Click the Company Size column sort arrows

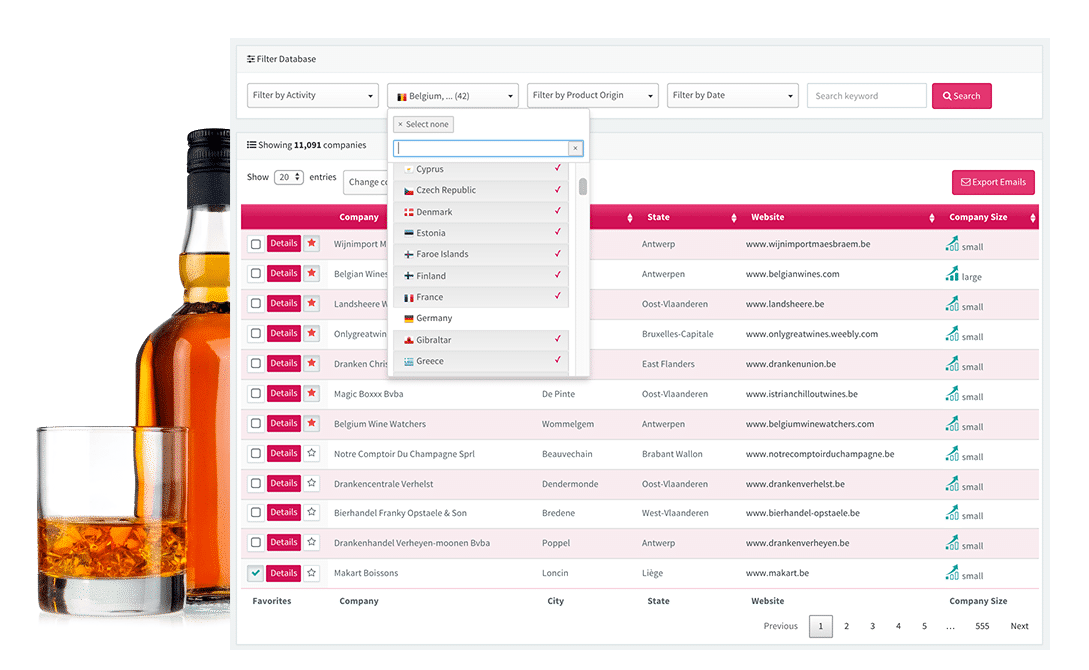click(x=1033, y=218)
